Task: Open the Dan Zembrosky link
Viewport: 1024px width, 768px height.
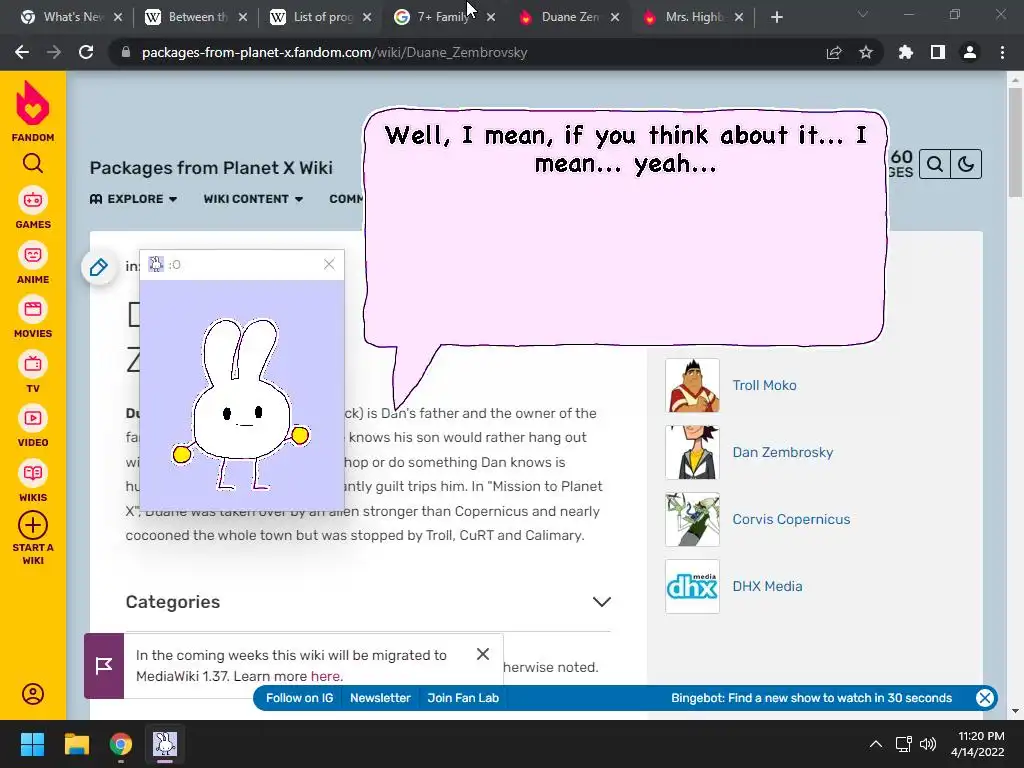Action: [x=782, y=452]
